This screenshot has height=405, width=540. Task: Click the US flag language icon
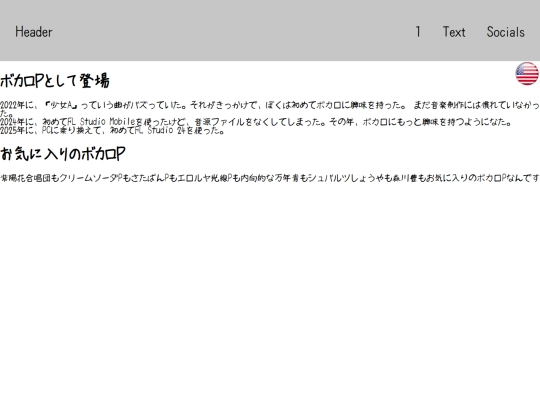point(527,73)
